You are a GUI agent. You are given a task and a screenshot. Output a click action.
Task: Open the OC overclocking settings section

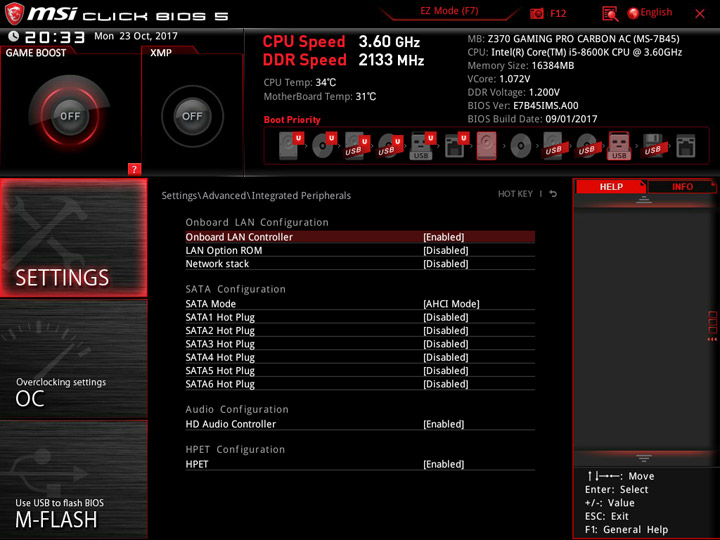click(74, 359)
